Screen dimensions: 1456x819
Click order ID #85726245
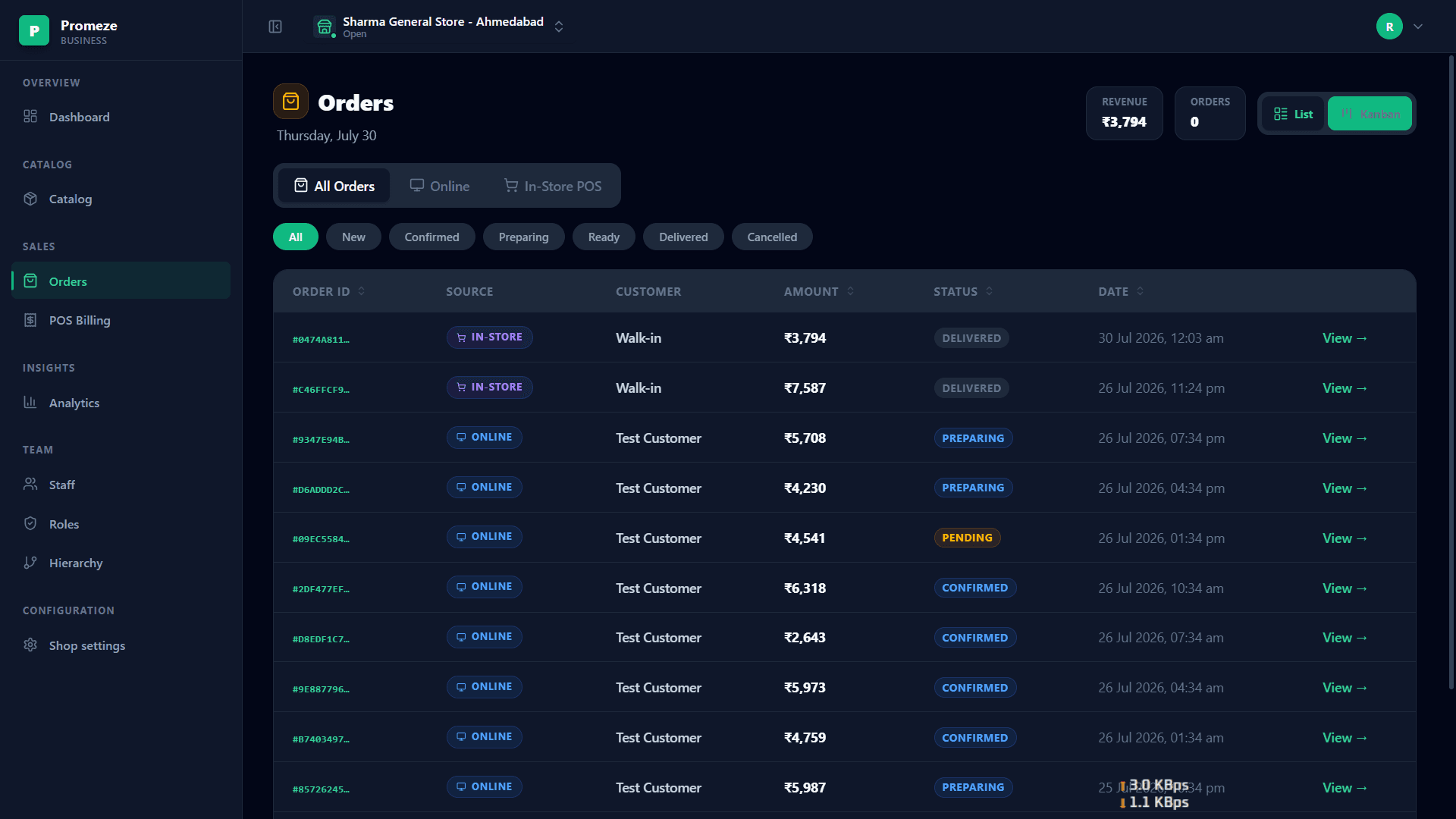click(321, 789)
